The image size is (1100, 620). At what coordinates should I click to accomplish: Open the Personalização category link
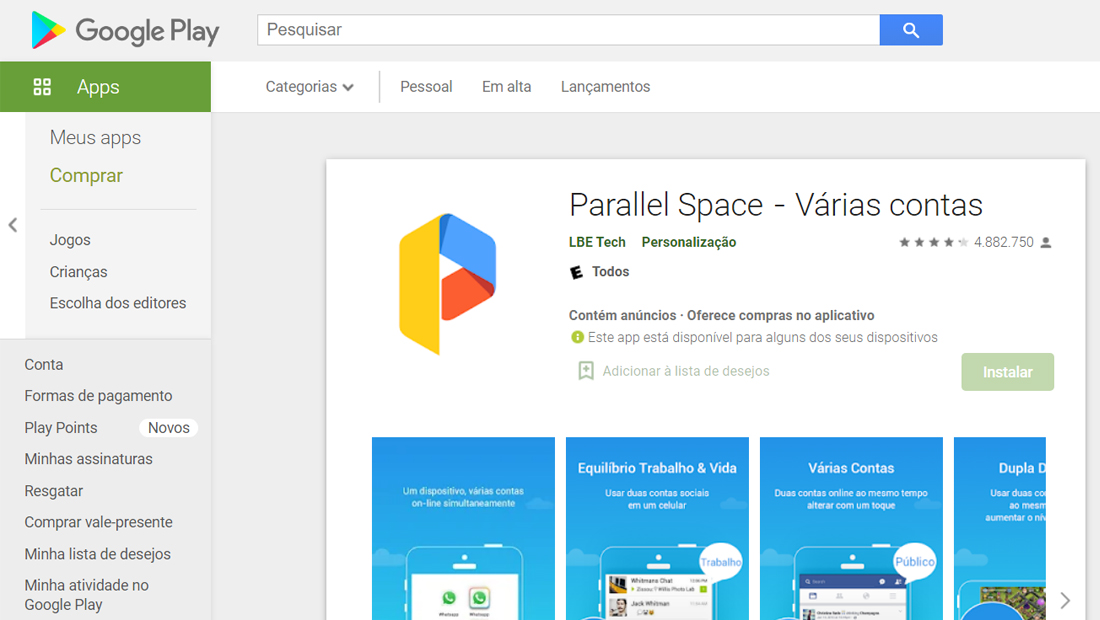point(689,242)
